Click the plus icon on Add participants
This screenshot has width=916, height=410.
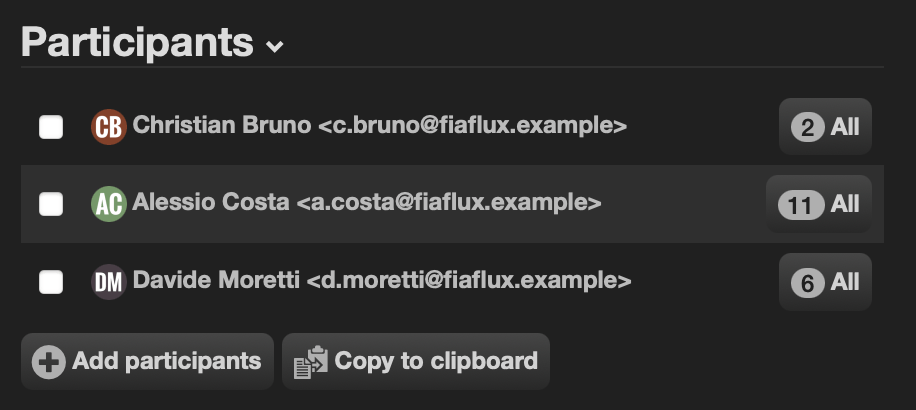pos(48,362)
